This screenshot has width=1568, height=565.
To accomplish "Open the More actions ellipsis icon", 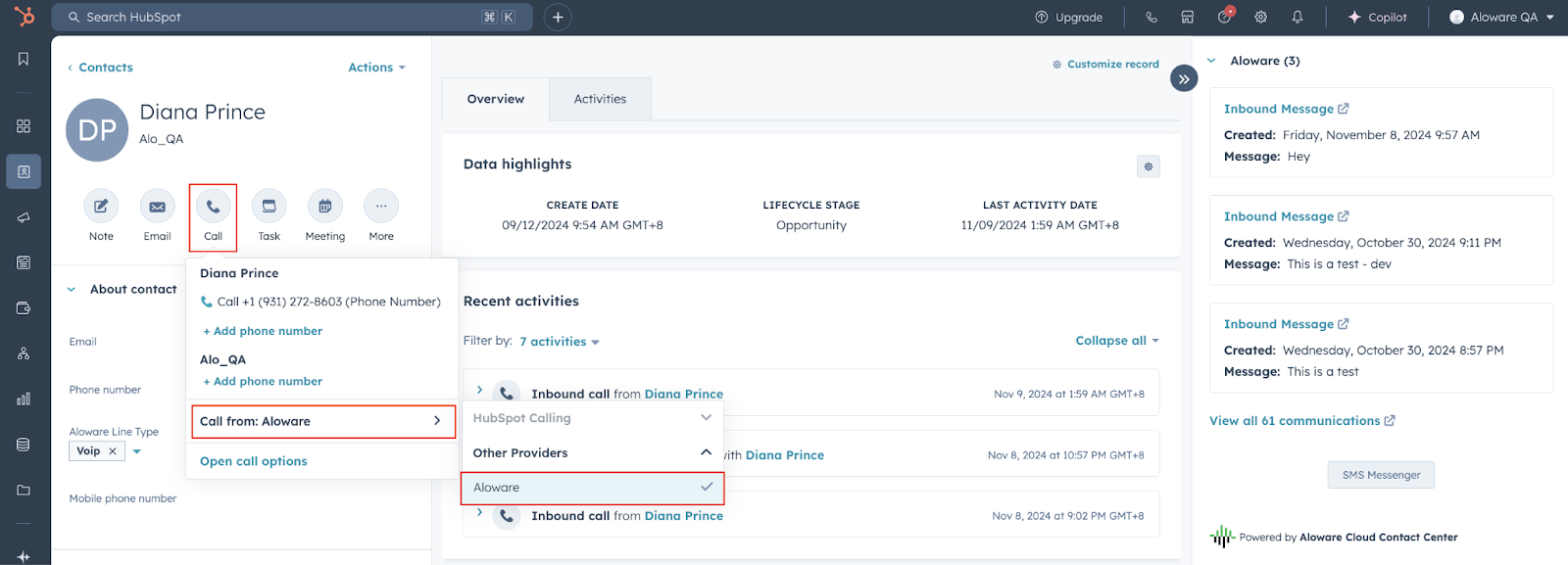I will point(381,207).
